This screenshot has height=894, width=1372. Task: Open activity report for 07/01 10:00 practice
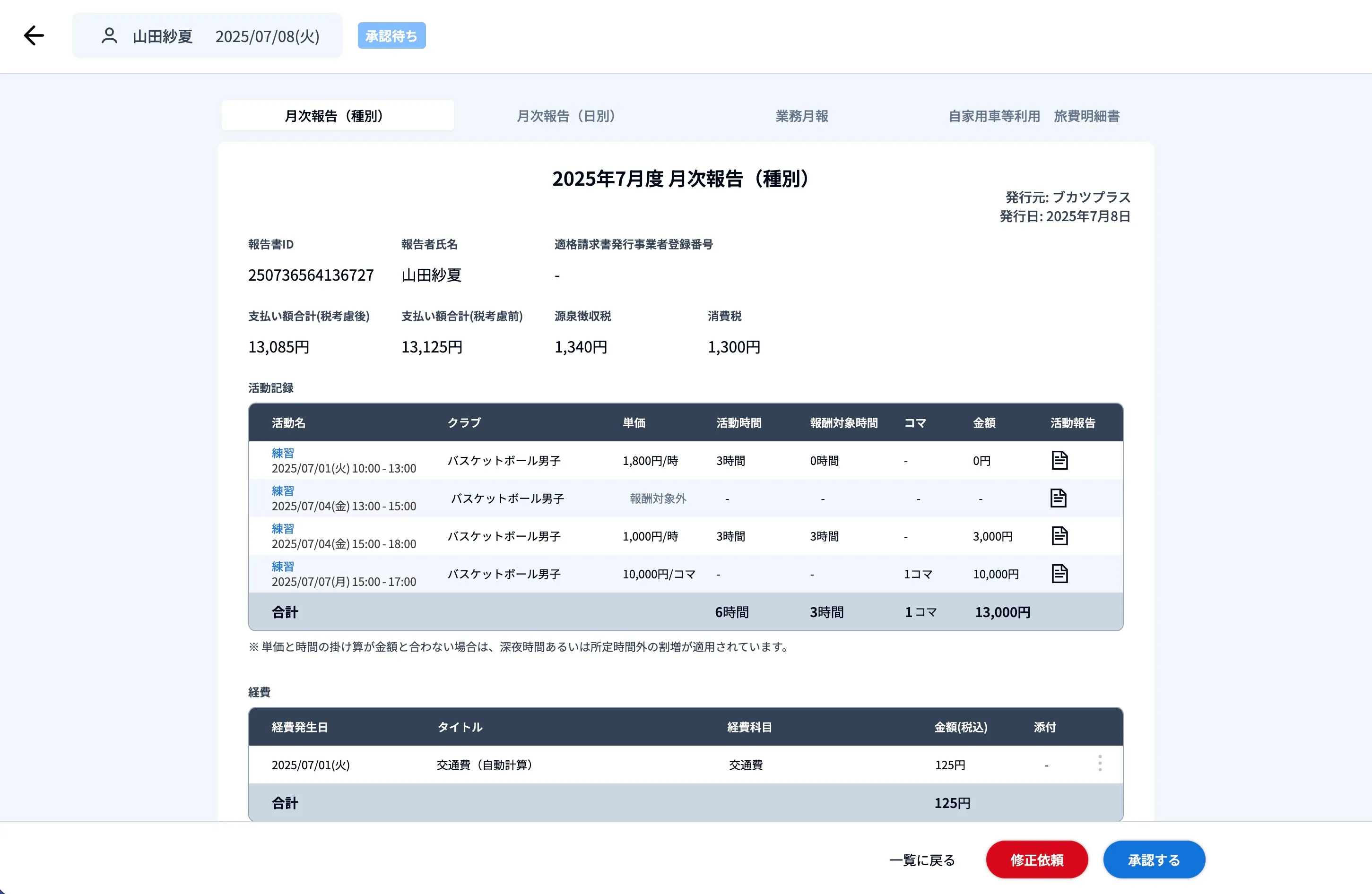click(1059, 460)
